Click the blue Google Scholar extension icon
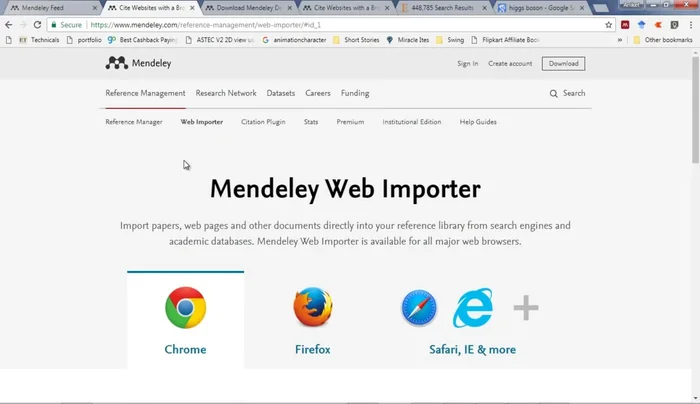The image size is (700, 404). (x=642, y=25)
